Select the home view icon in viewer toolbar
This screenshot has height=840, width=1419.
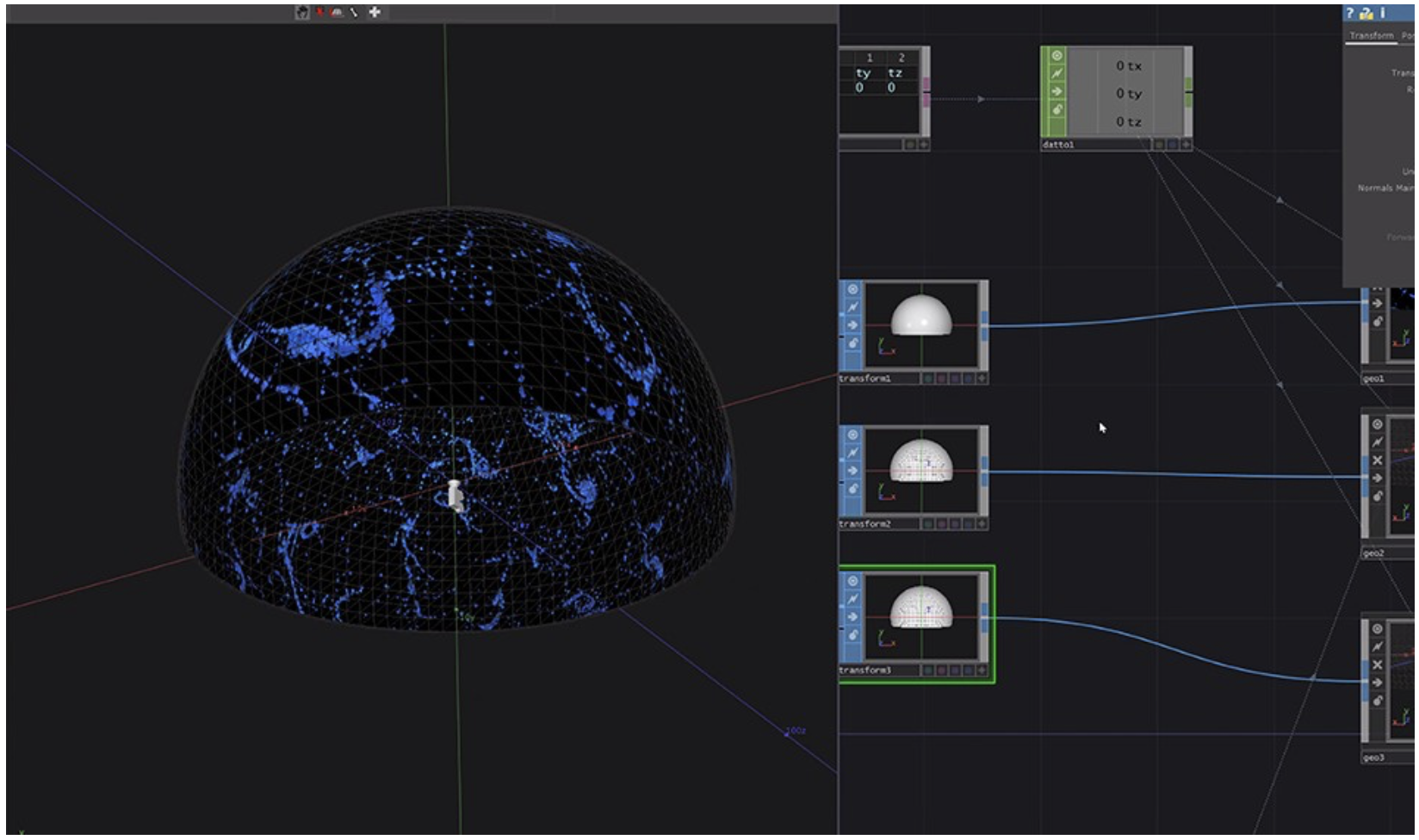pos(301,12)
